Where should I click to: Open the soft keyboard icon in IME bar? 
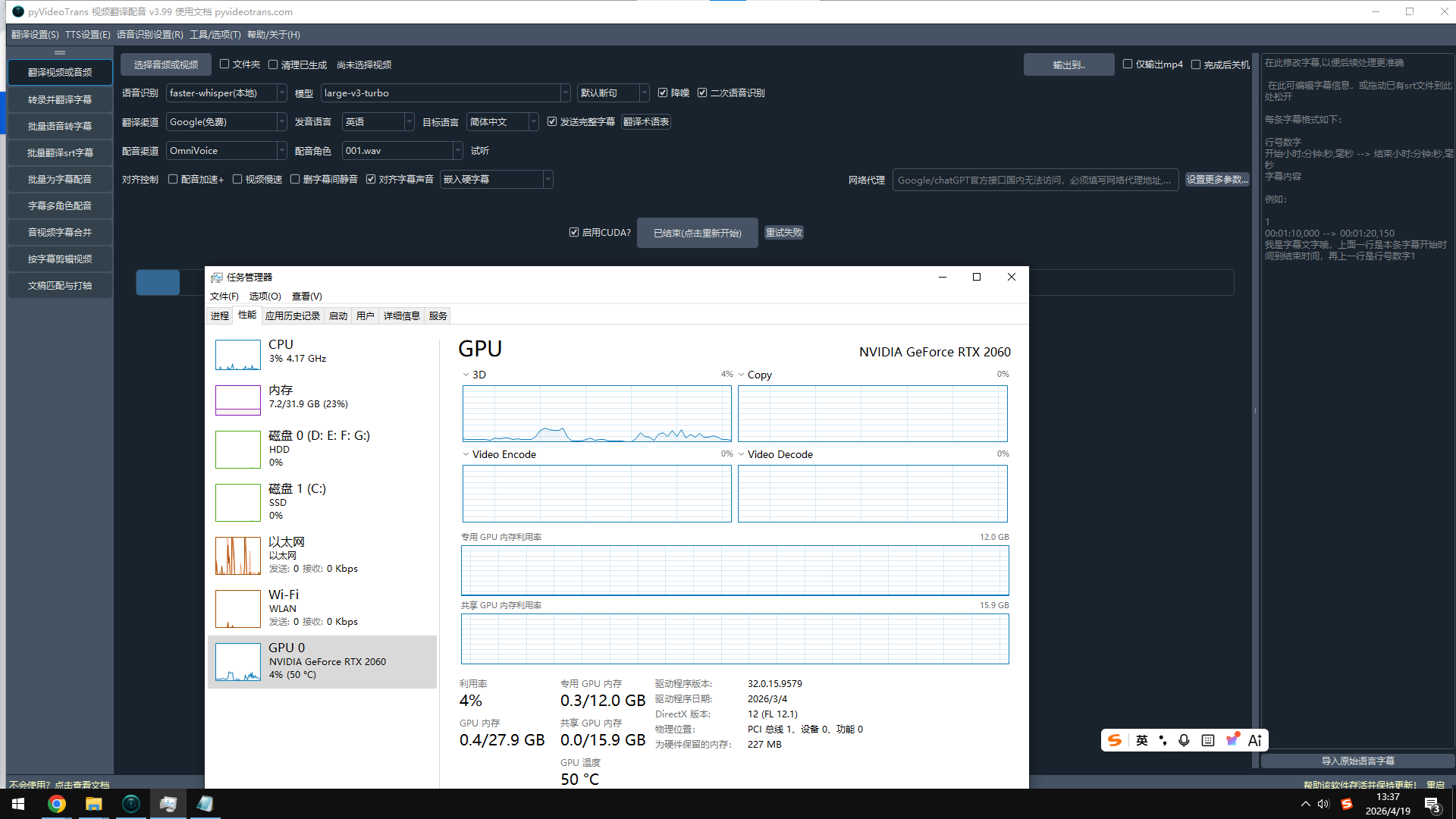1208,740
